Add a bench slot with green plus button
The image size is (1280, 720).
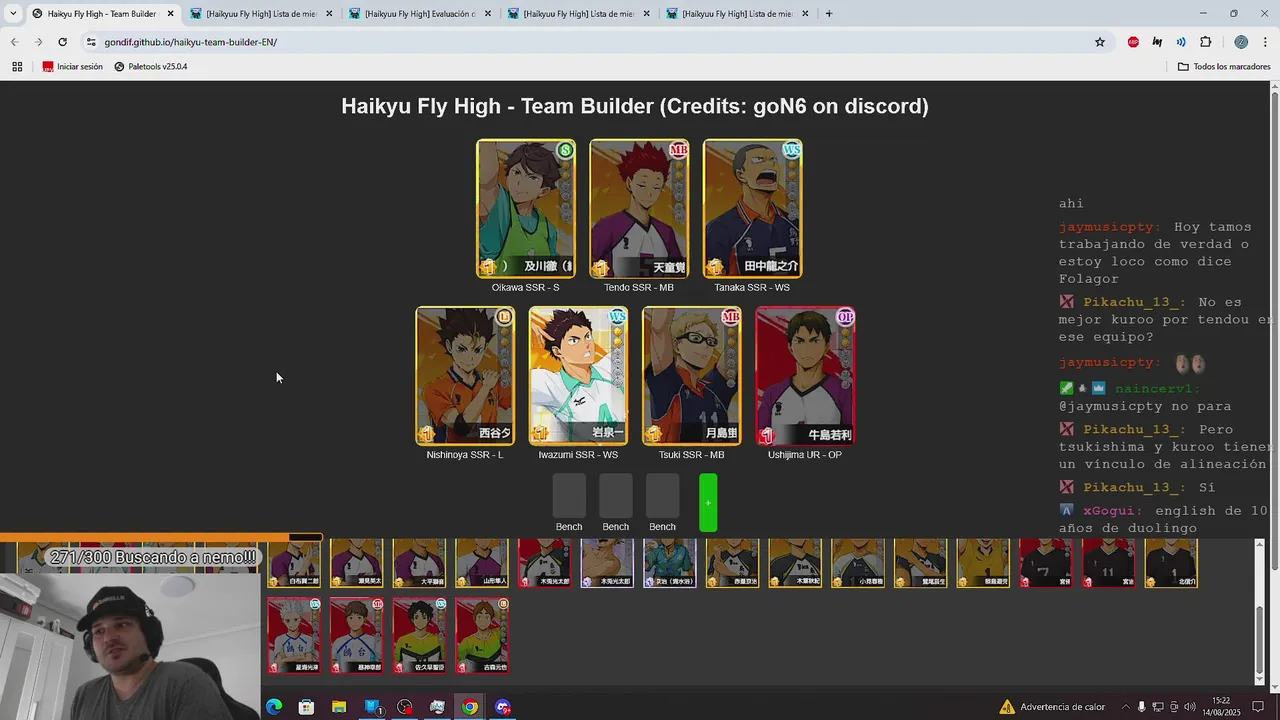708,503
